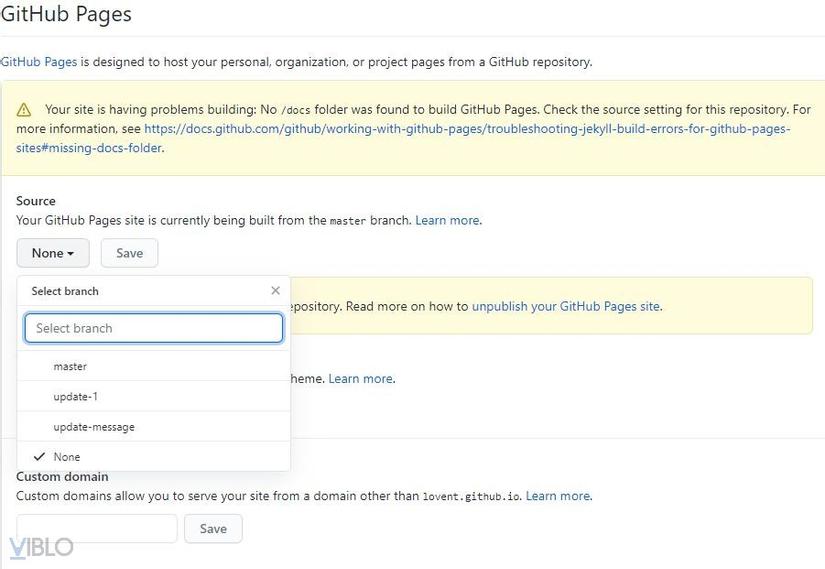Close the Select branch popup

point(275,291)
